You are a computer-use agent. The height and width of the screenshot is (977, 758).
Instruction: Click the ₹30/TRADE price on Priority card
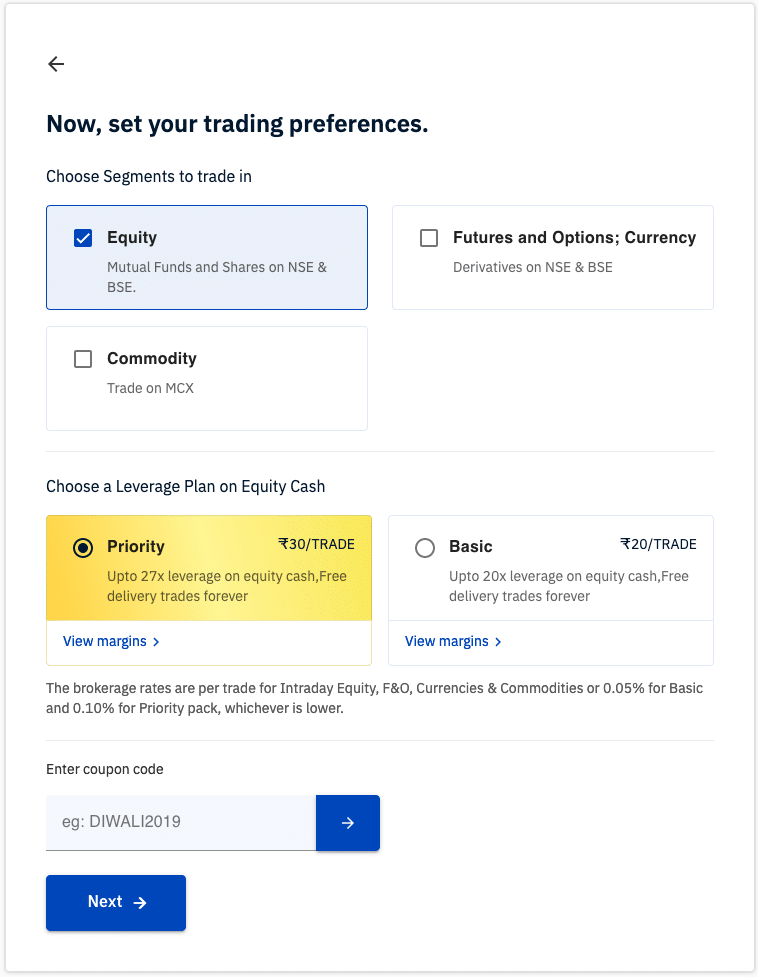pyautogui.click(x=316, y=544)
